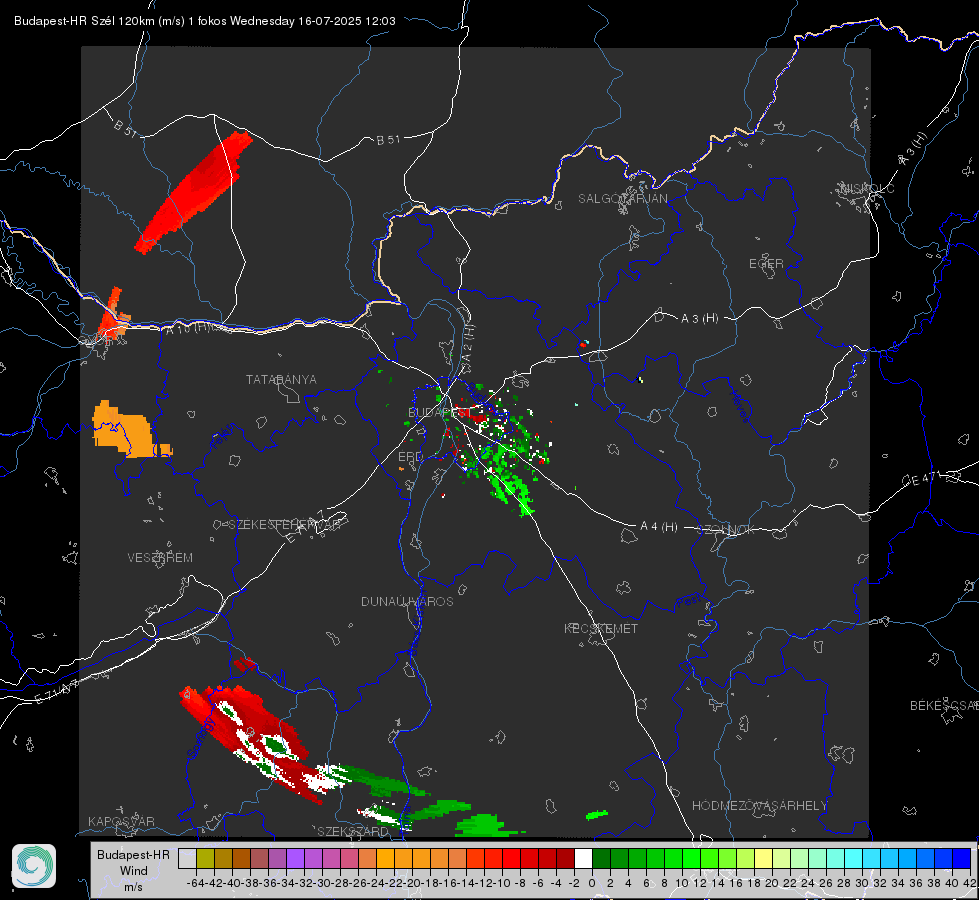Click the BEKESCSABA label at right edge
This screenshot has height=900, width=979.
pyautogui.click(x=944, y=706)
